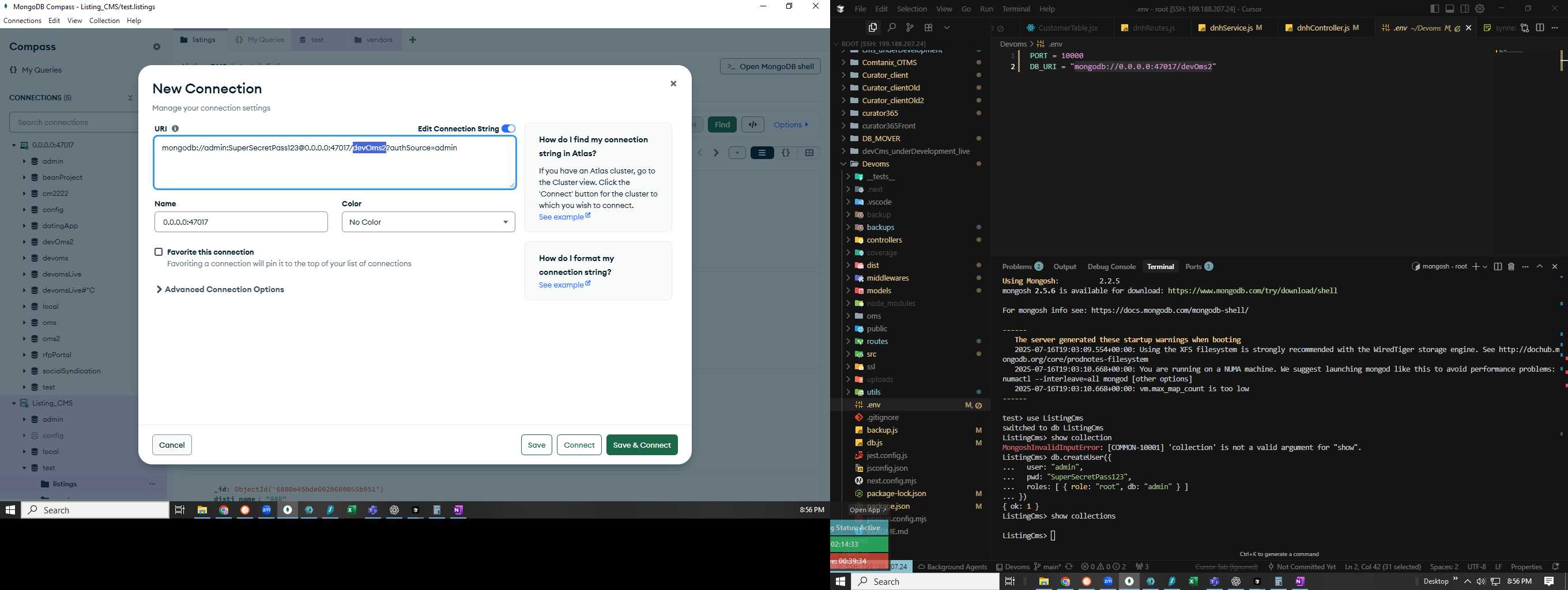Collapse the Listing_CMS connection
1568x590 pixels.
click(x=13, y=403)
